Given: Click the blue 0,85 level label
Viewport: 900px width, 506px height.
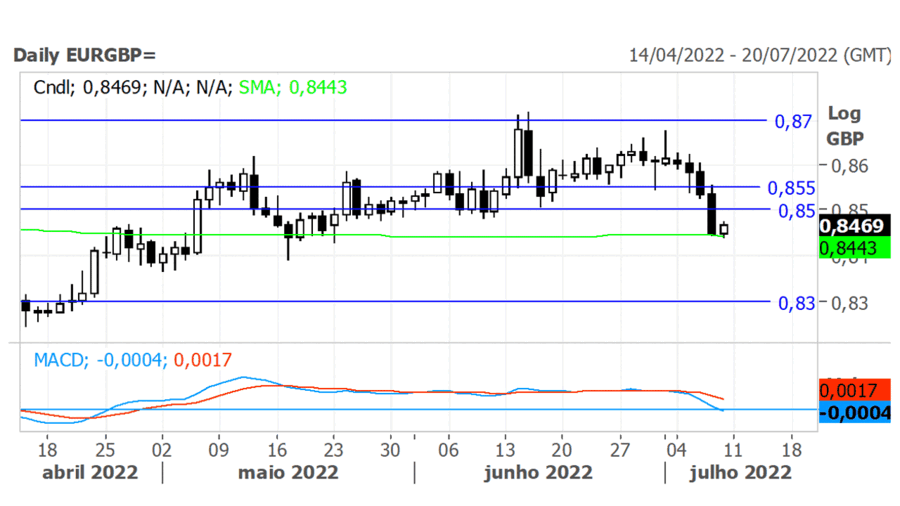Looking at the screenshot, I should (795, 210).
